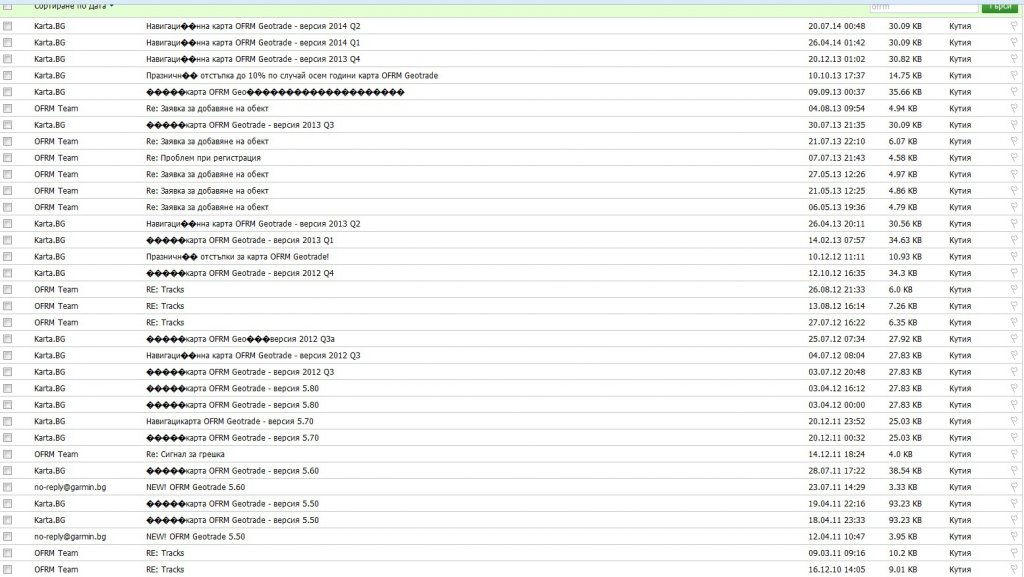Flag the message dated 26.04.14 01:42
This screenshot has height=577, width=1024.
pyautogui.click(x=1014, y=42)
